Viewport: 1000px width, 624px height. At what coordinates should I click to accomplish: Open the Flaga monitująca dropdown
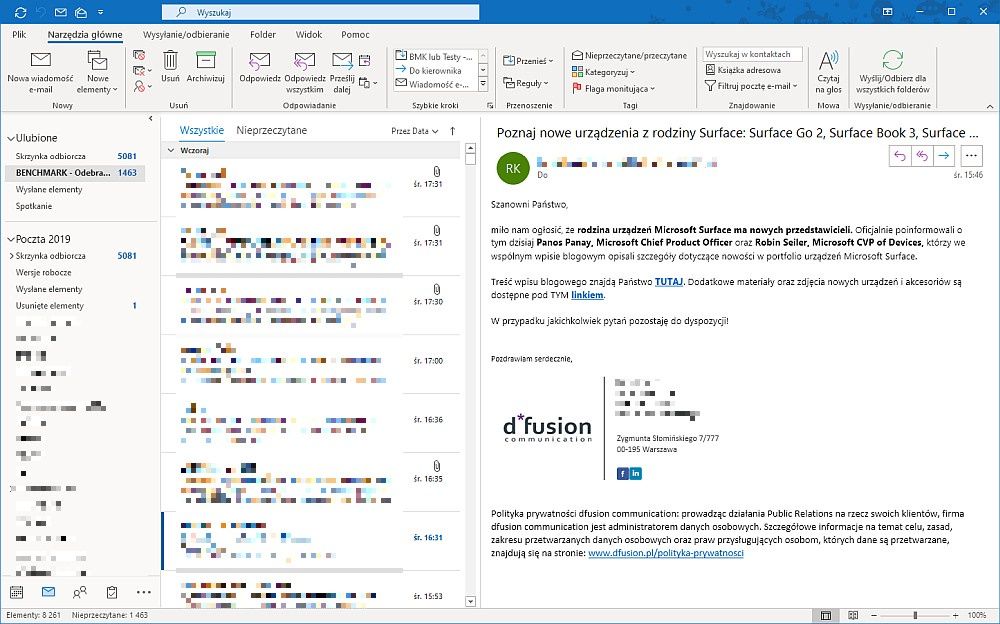tap(614, 89)
